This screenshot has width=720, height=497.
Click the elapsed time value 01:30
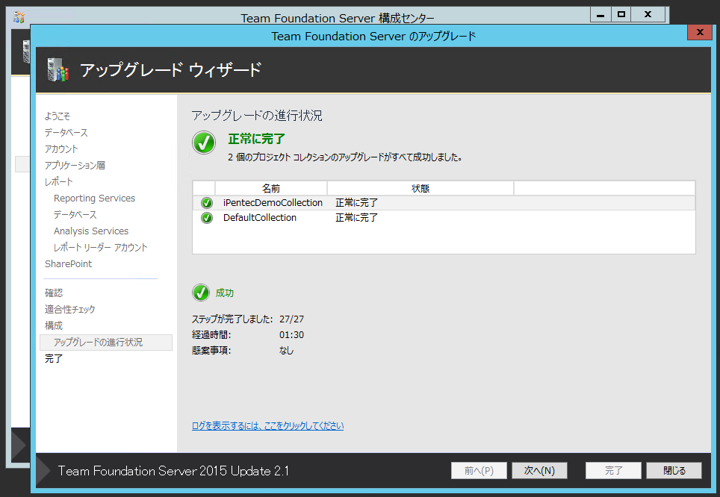292,335
